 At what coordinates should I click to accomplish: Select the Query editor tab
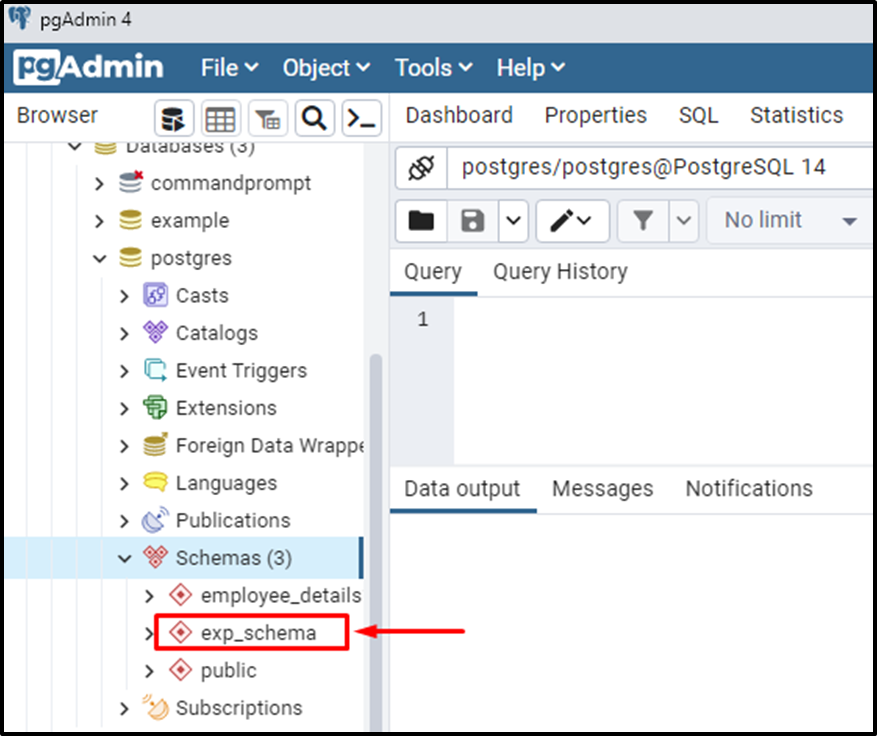(x=433, y=271)
